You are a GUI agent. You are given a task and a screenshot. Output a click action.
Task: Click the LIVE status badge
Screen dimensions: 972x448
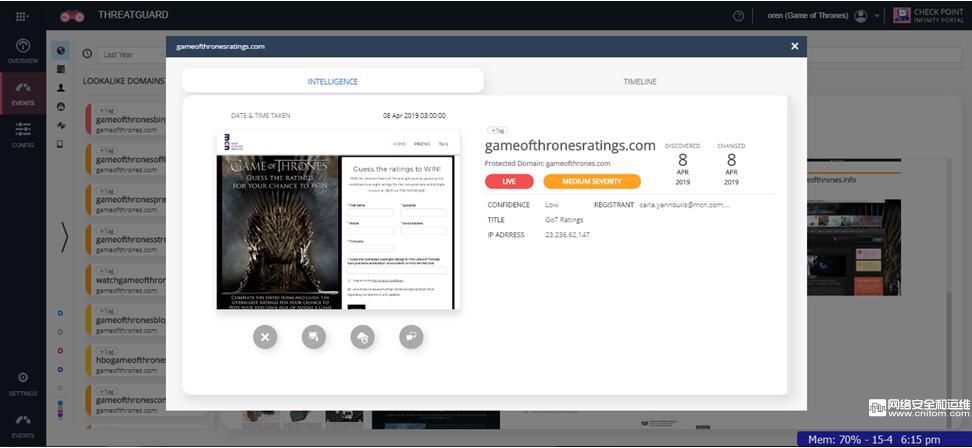(x=509, y=181)
